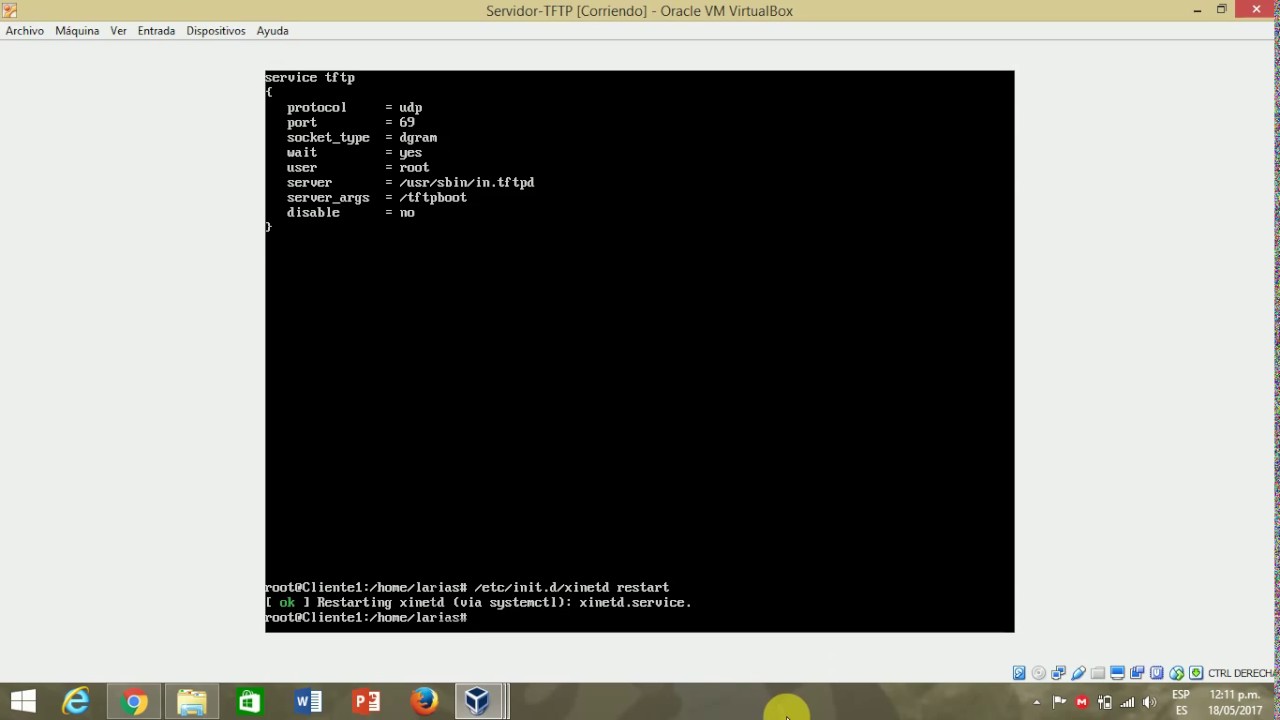Open the Máquina menu
1280x720 pixels.
click(77, 31)
